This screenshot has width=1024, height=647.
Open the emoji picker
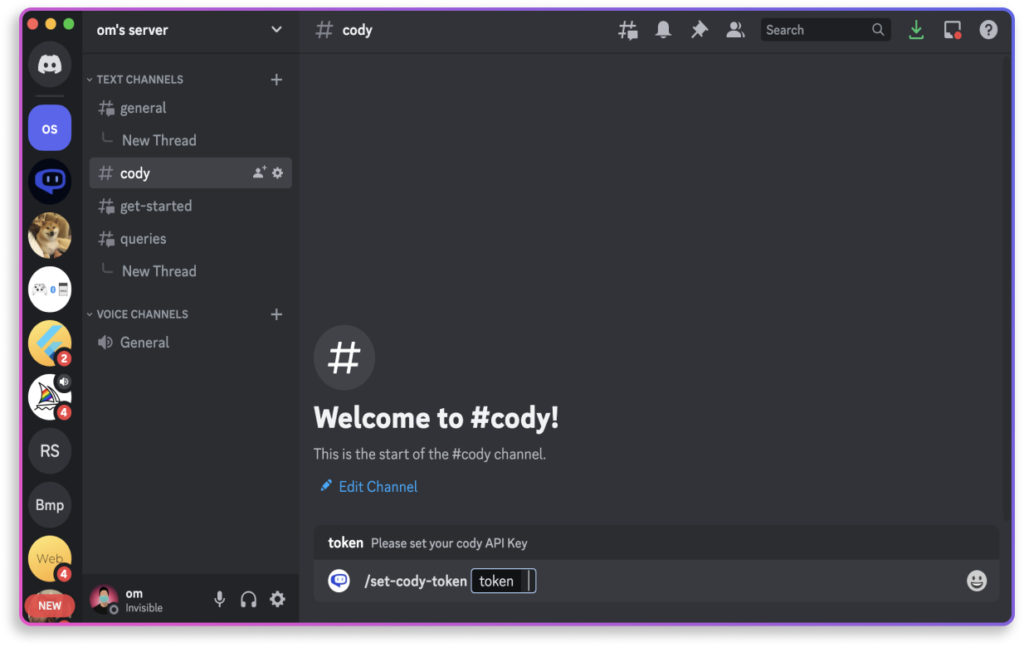point(976,581)
